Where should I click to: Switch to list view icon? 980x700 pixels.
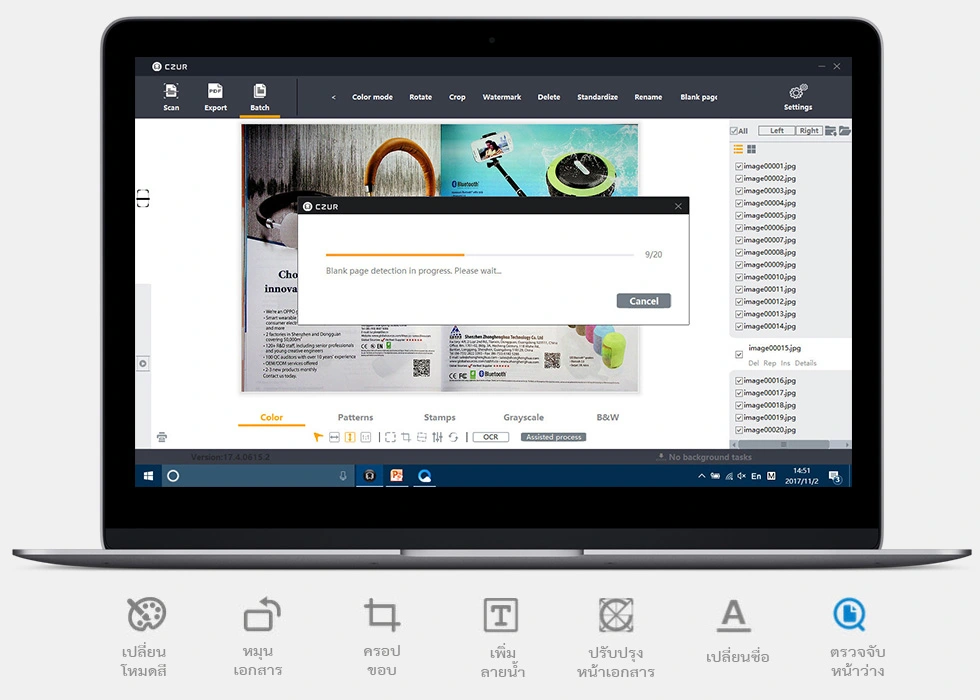click(738, 149)
